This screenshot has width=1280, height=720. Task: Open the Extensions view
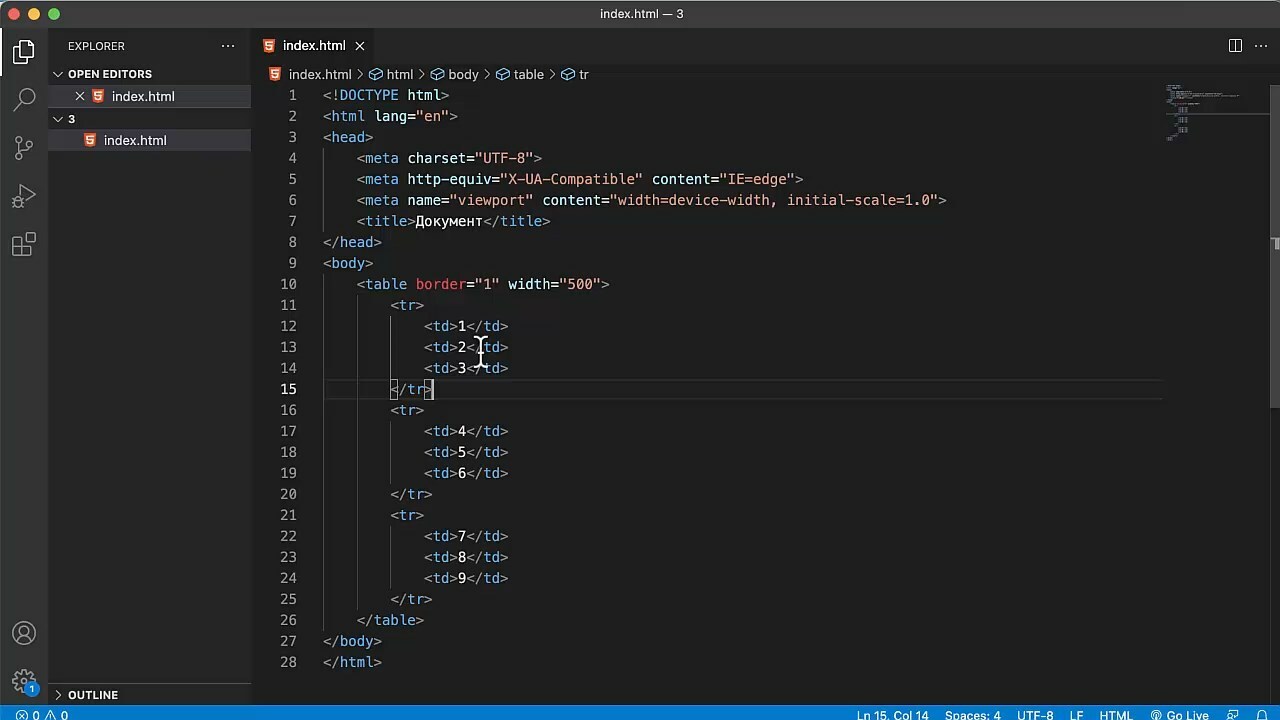[x=24, y=243]
